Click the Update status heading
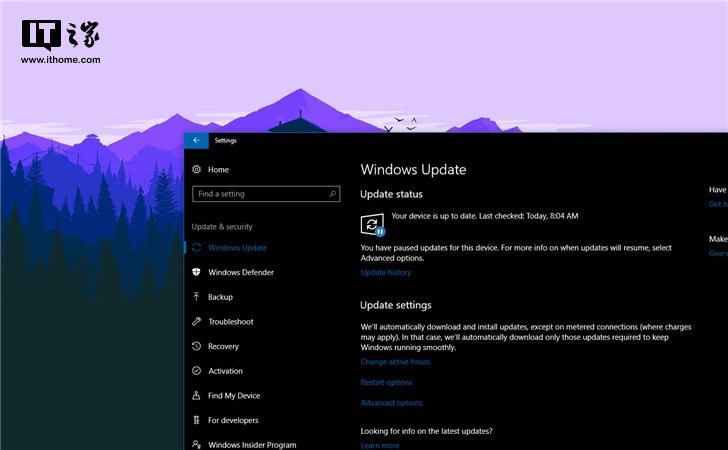Viewport: 728px width, 450px height. pyautogui.click(x=391, y=194)
